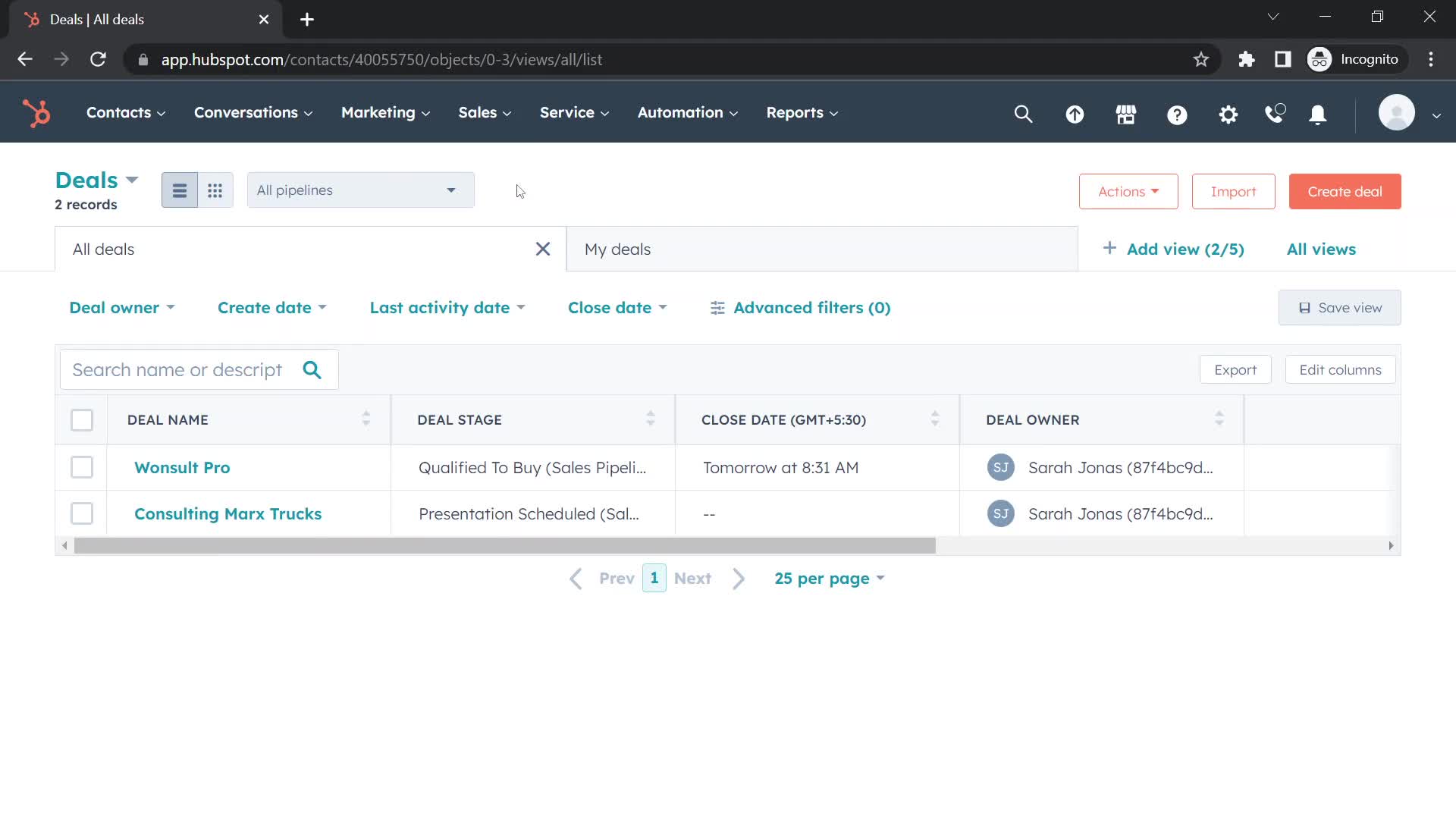1456x819 pixels.
Task: Expand the All pipelines dropdown
Action: tap(356, 189)
